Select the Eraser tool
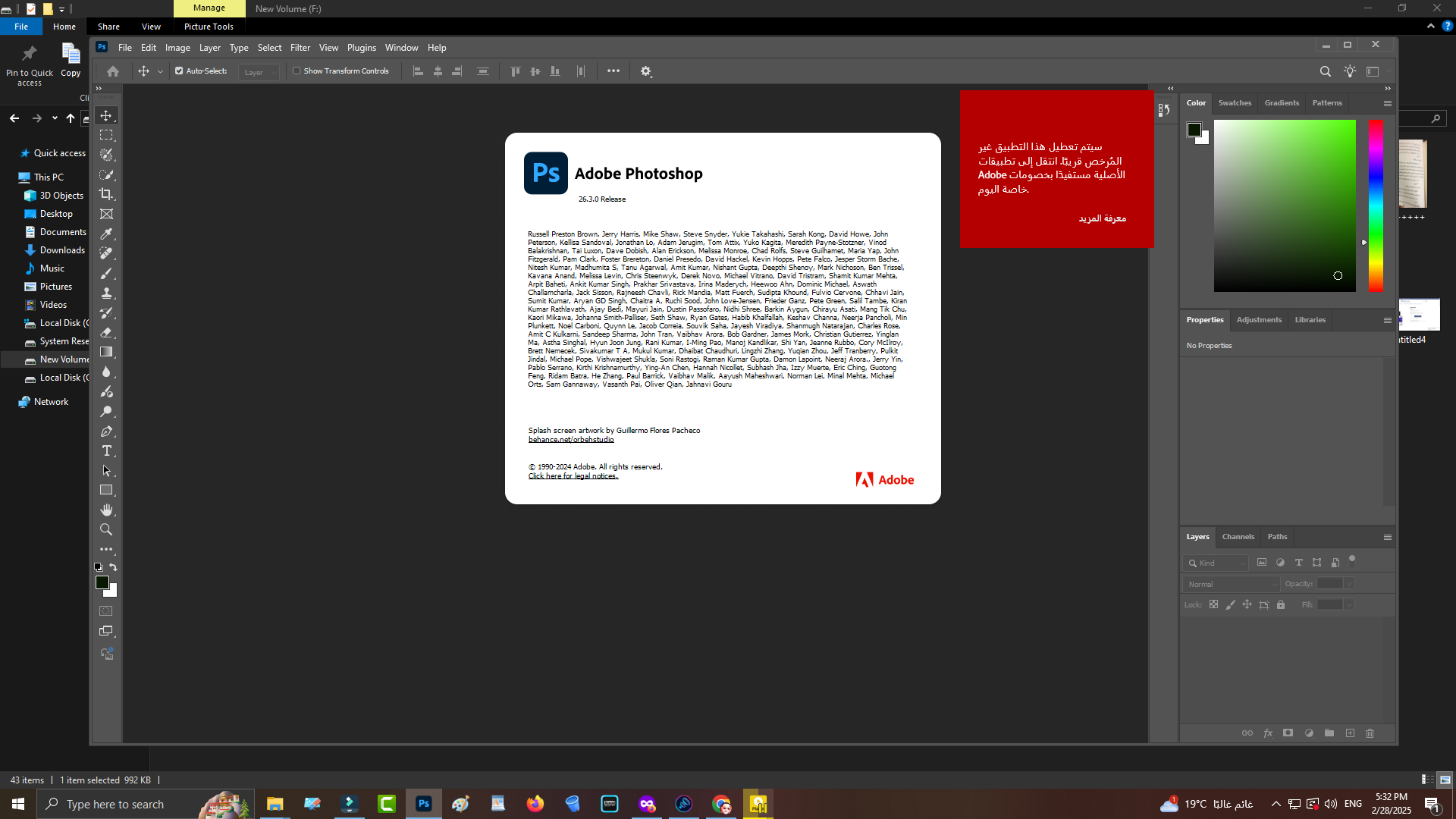The height and width of the screenshot is (819, 1456). tap(106, 332)
